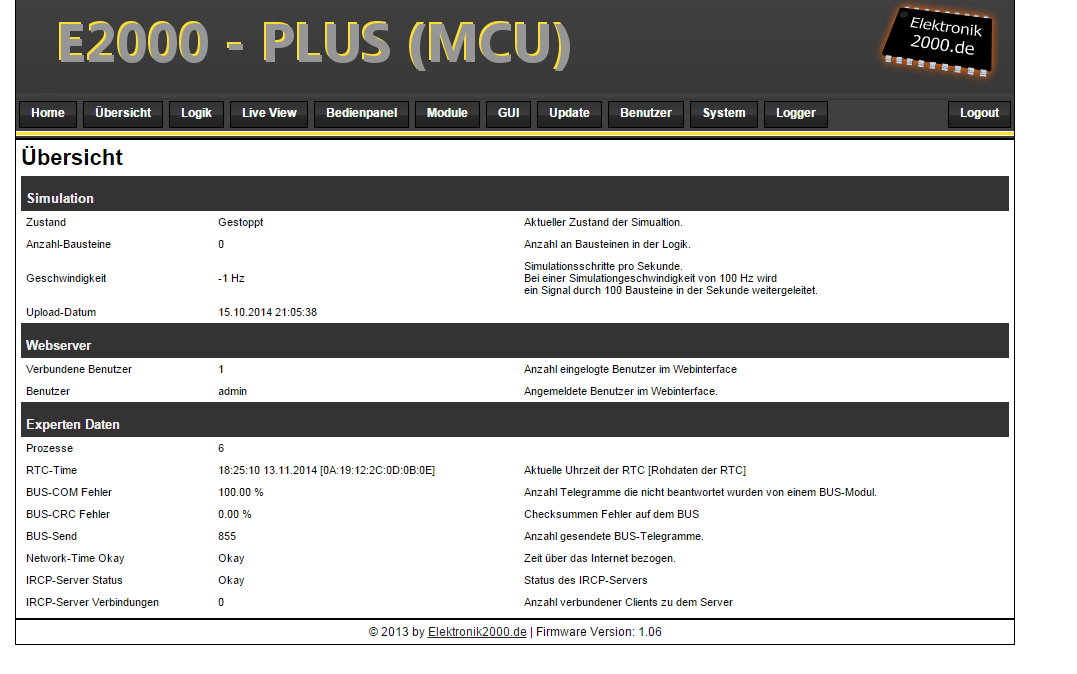The height and width of the screenshot is (674, 1077).
Task: Open the Logik page
Action: pyautogui.click(x=196, y=114)
